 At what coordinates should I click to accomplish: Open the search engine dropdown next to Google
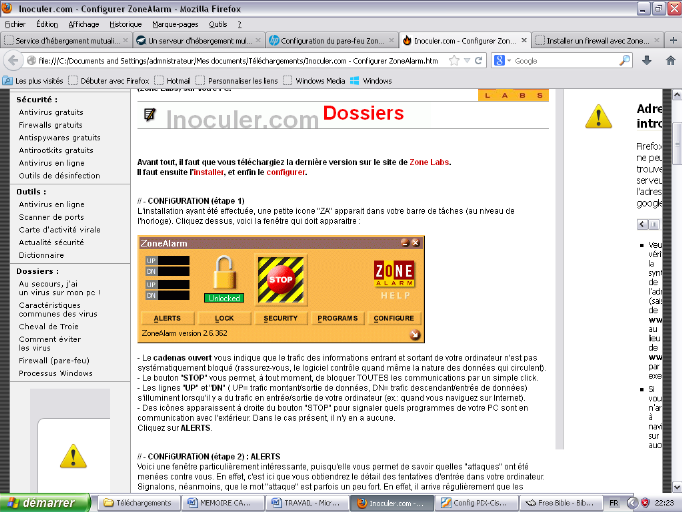pos(509,61)
